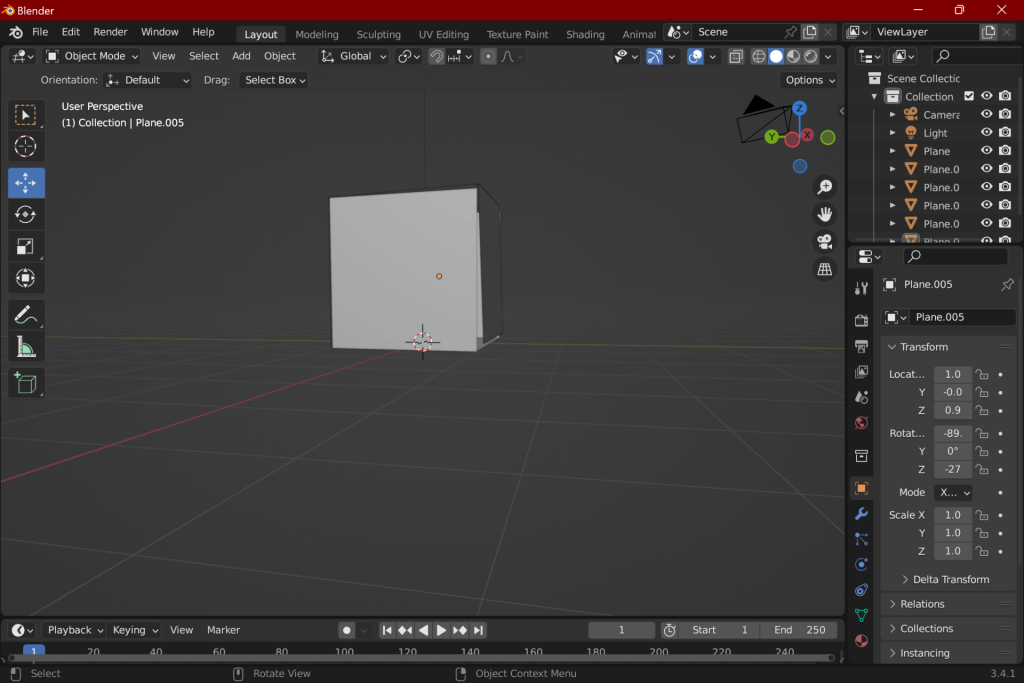Switch to wireframe viewport shading
Viewport: 1024px width, 683px height.
[759, 56]
